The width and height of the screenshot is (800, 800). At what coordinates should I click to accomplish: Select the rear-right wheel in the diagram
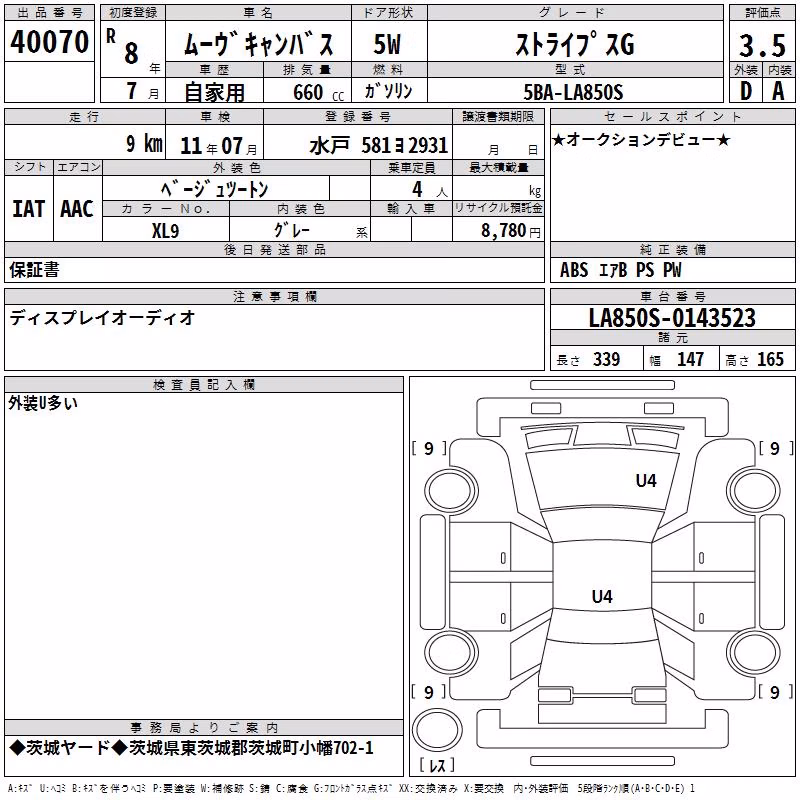[x=755, y=653]
